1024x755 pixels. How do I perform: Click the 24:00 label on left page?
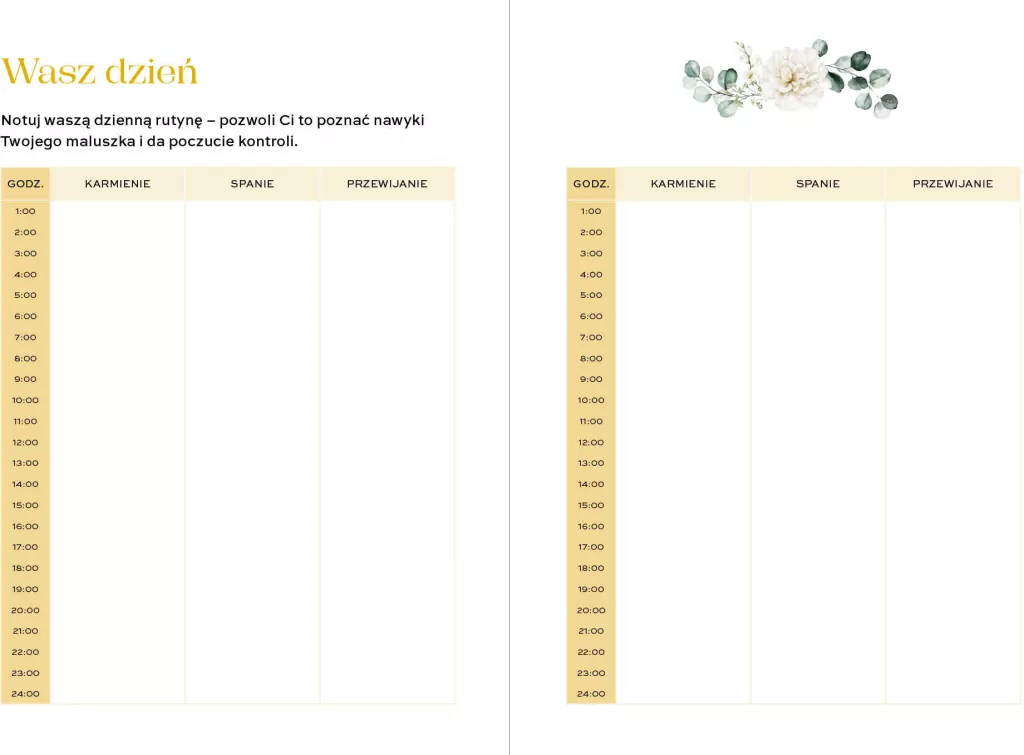tap(25, 694)
